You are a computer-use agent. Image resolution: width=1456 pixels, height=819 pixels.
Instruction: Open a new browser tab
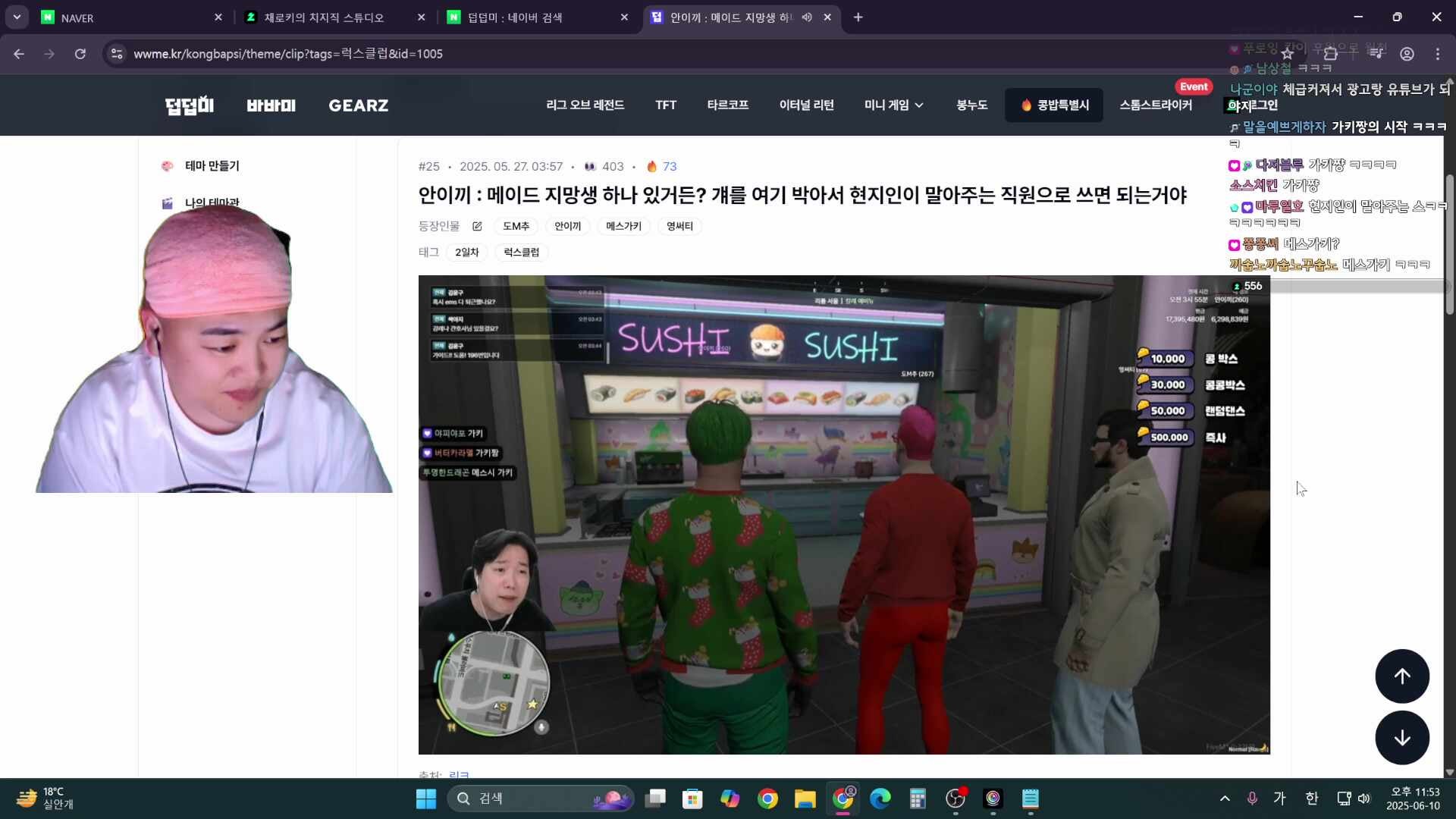858,17
